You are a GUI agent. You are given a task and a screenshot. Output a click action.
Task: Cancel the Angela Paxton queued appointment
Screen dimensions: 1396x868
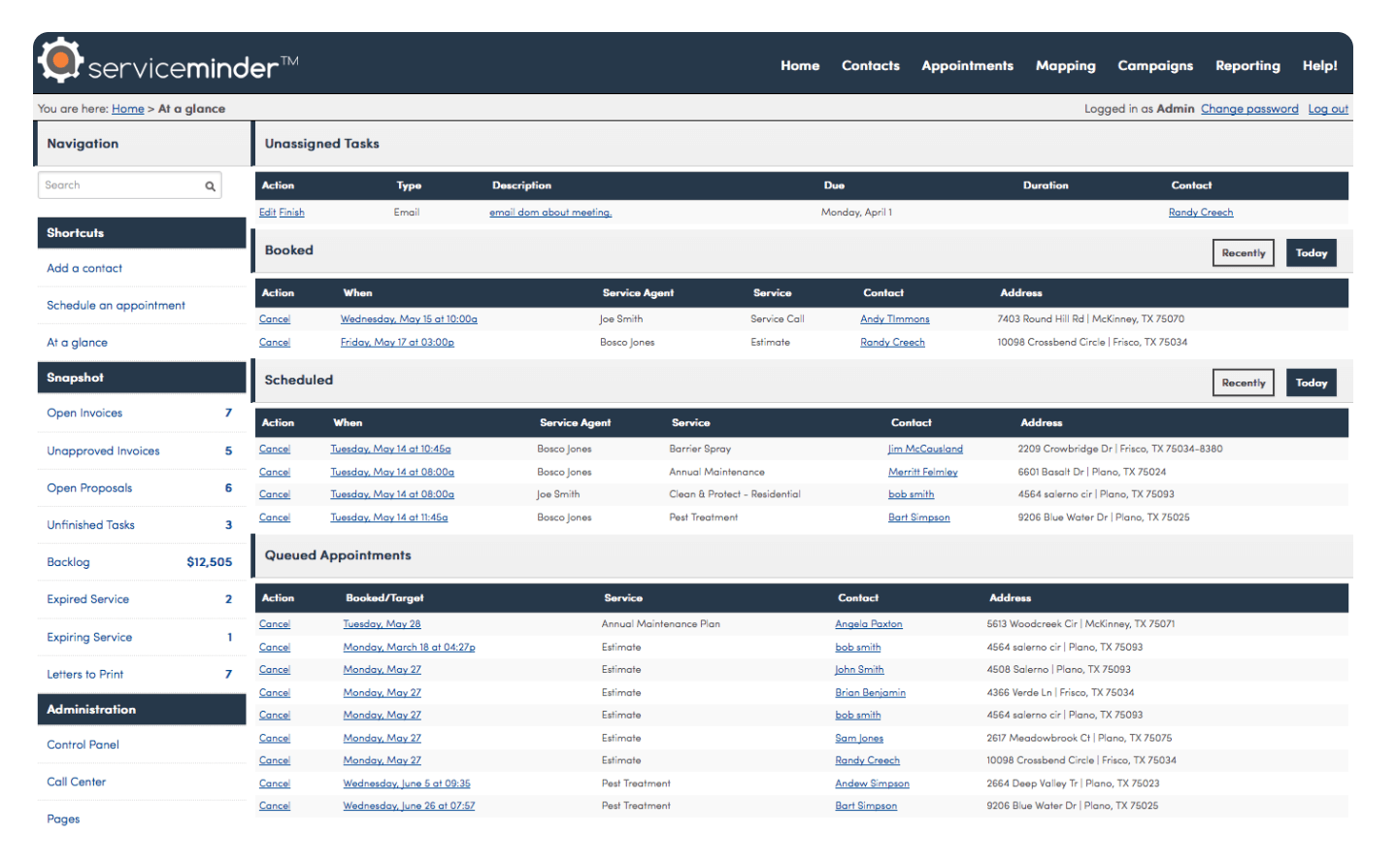pos(275,624)
